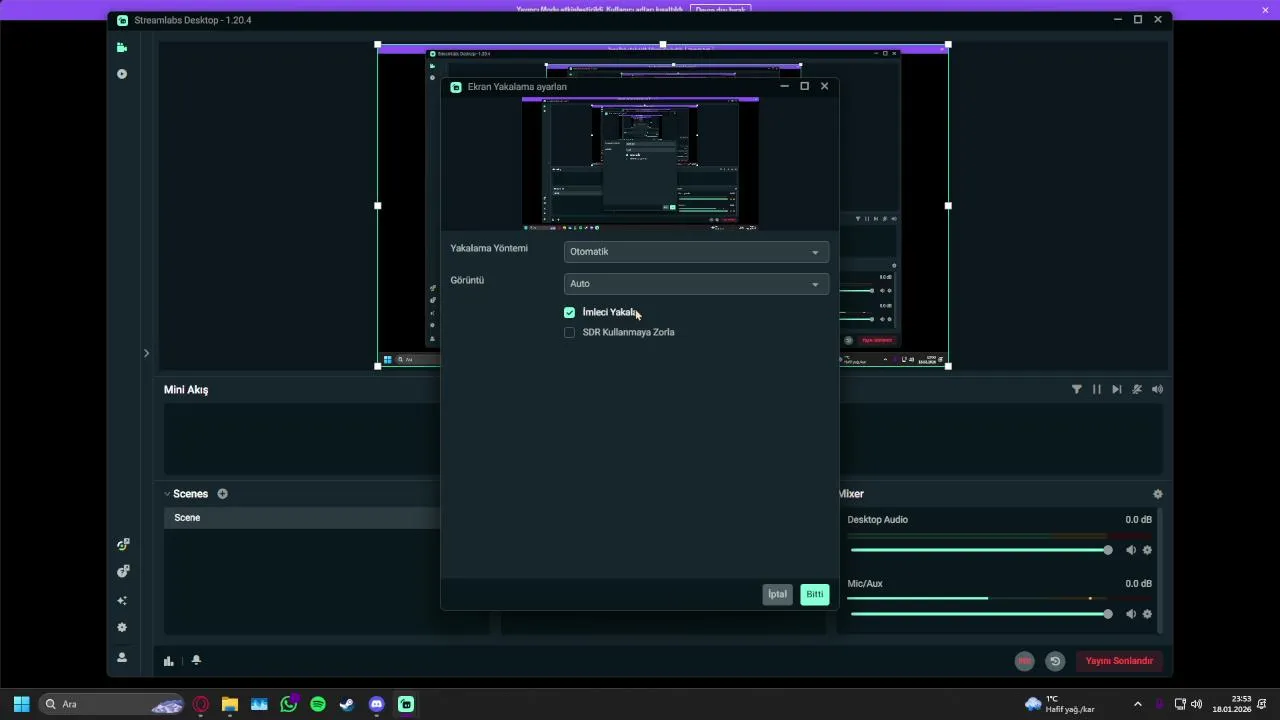Open Desktop Audio source settings gear
The width and height of the screenshot is (1280, 720).
pos(1147,550)
